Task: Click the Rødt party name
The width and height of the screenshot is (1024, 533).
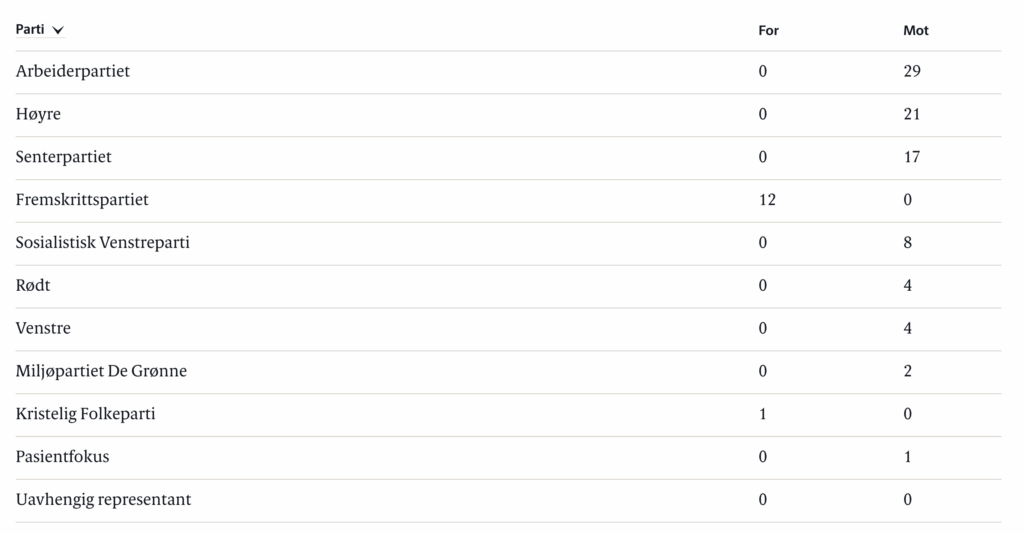Action: pos(33,285)
